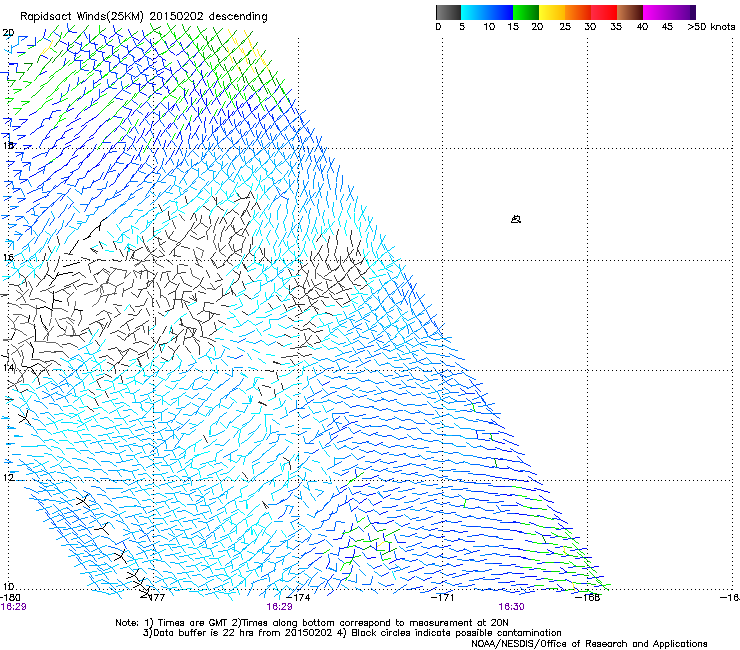This screenshot has width=740, height=650.
Task: Click the purple time label '16:30'
Action: point(511,607)
